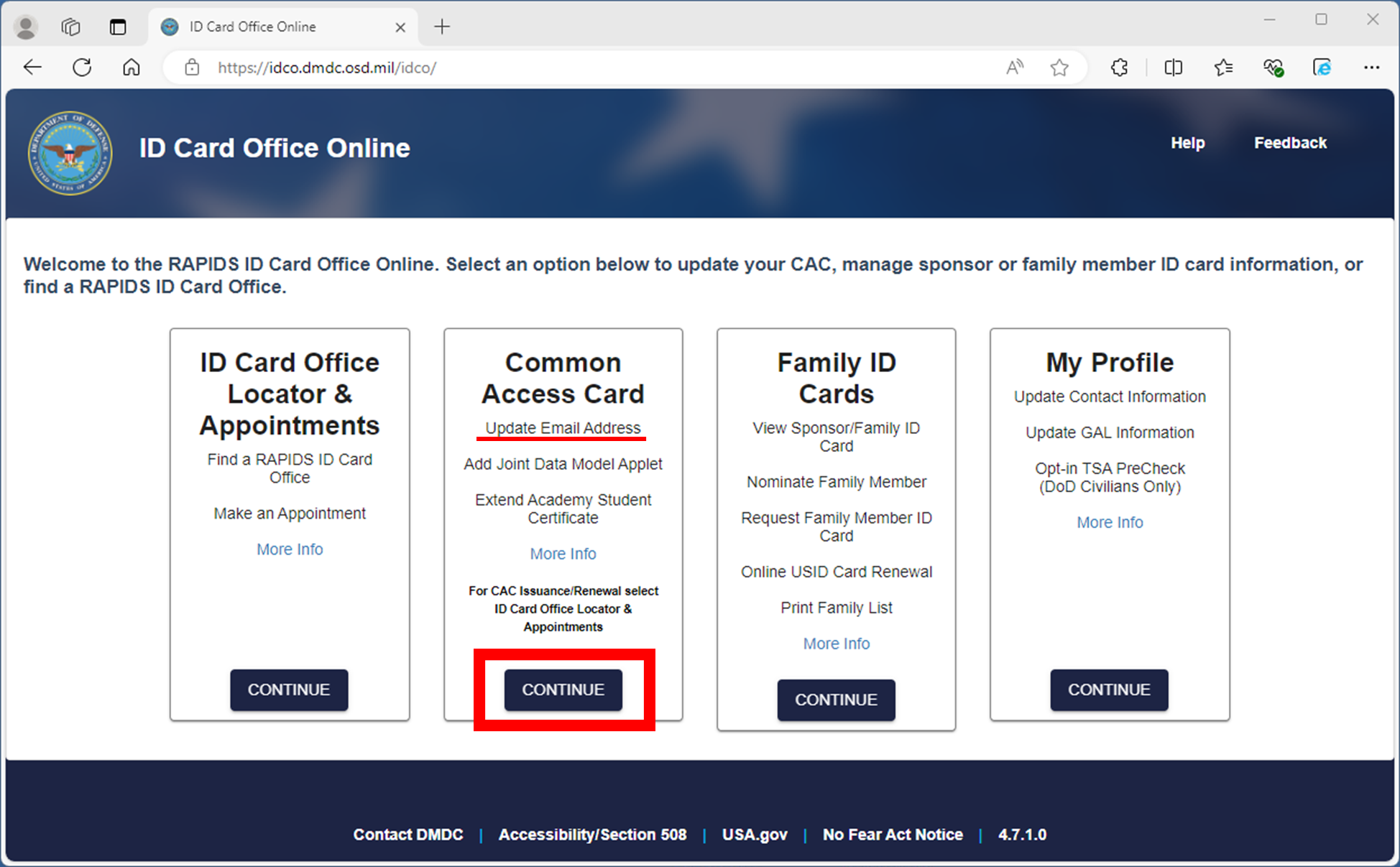
Task: Select the ID Card Office Online tab
Action: pyautogui.click(x=252, y=26)
